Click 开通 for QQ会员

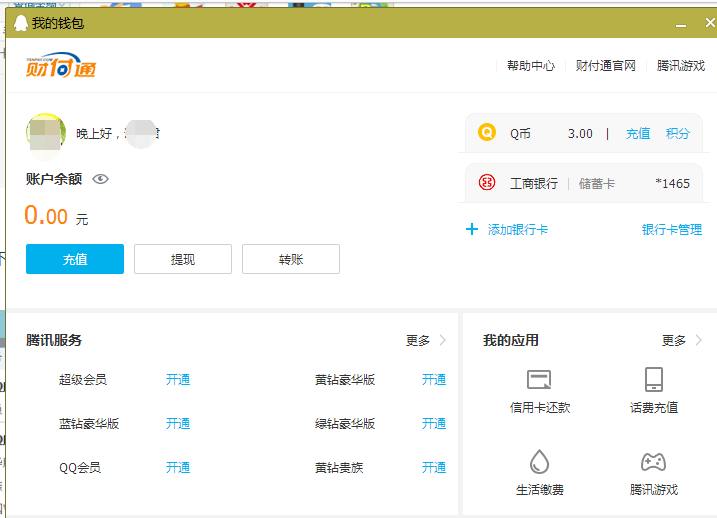tap(178, 467)
